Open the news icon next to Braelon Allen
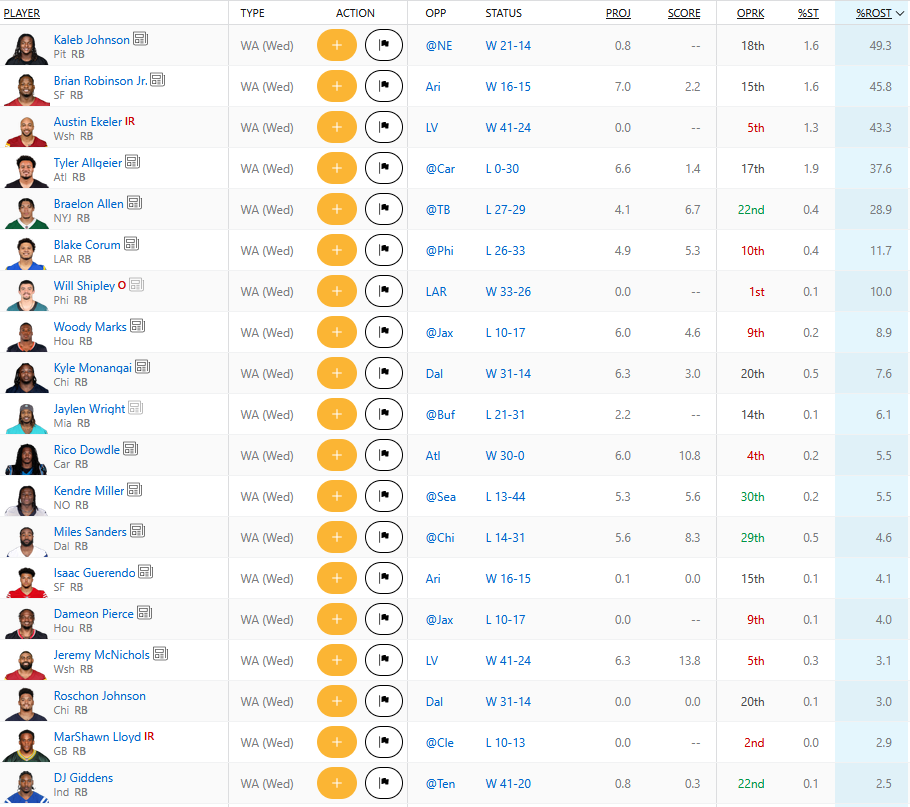 coord(135,203)
